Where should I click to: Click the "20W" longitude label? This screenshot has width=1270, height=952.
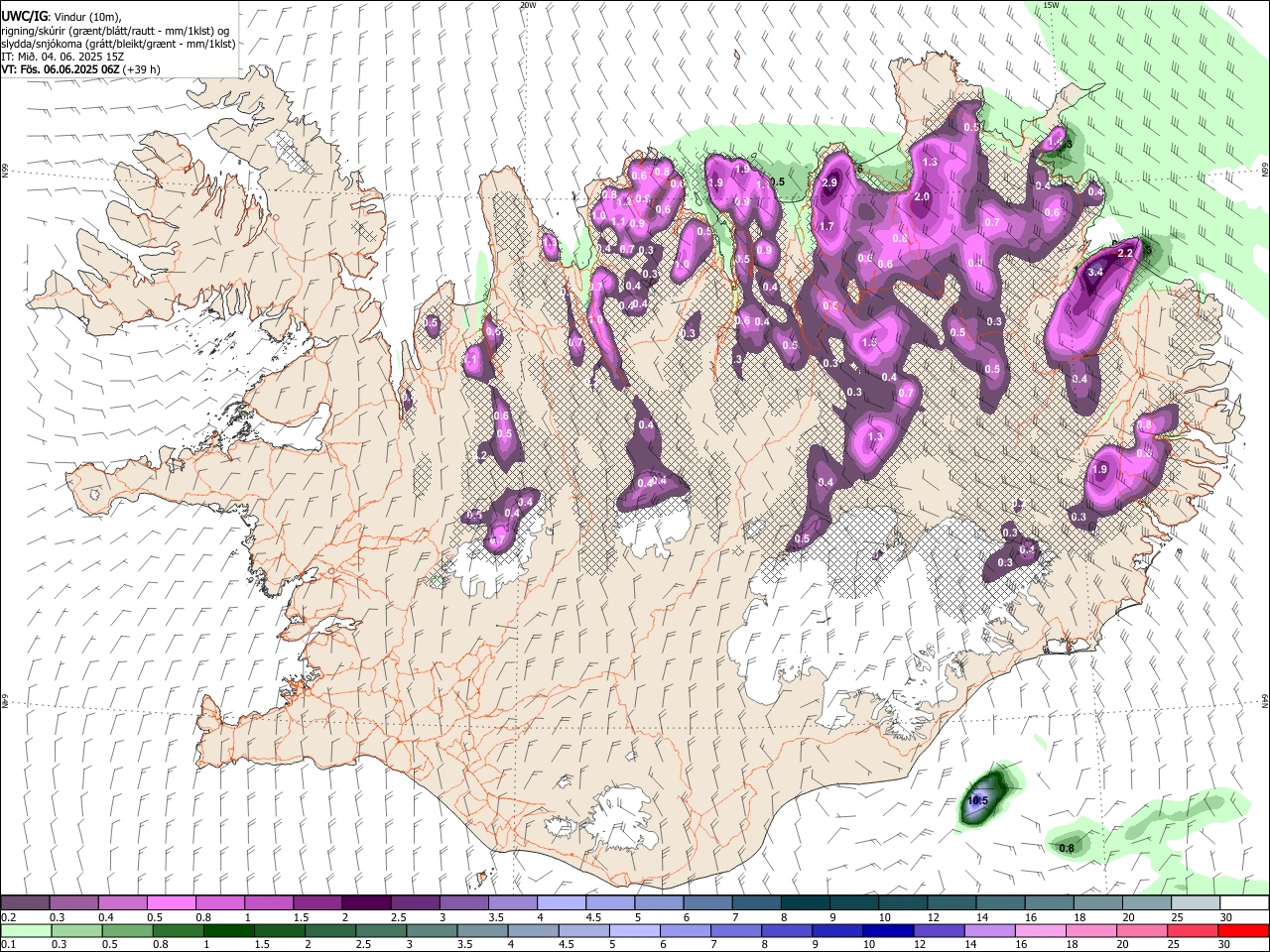coord(528,5)
